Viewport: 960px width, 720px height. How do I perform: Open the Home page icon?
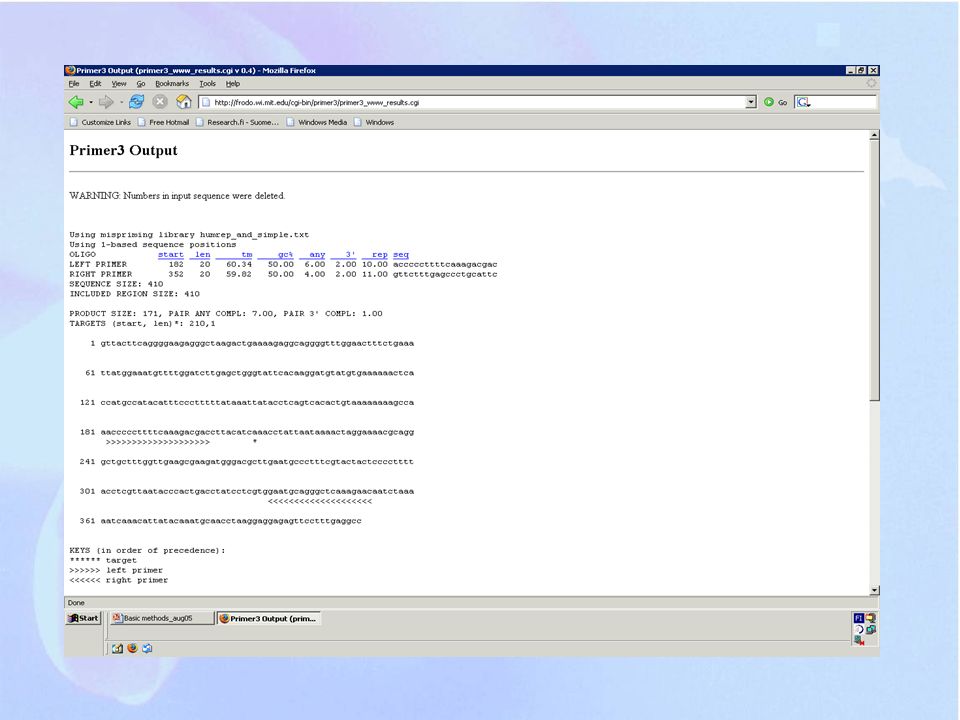coord(184,102)
